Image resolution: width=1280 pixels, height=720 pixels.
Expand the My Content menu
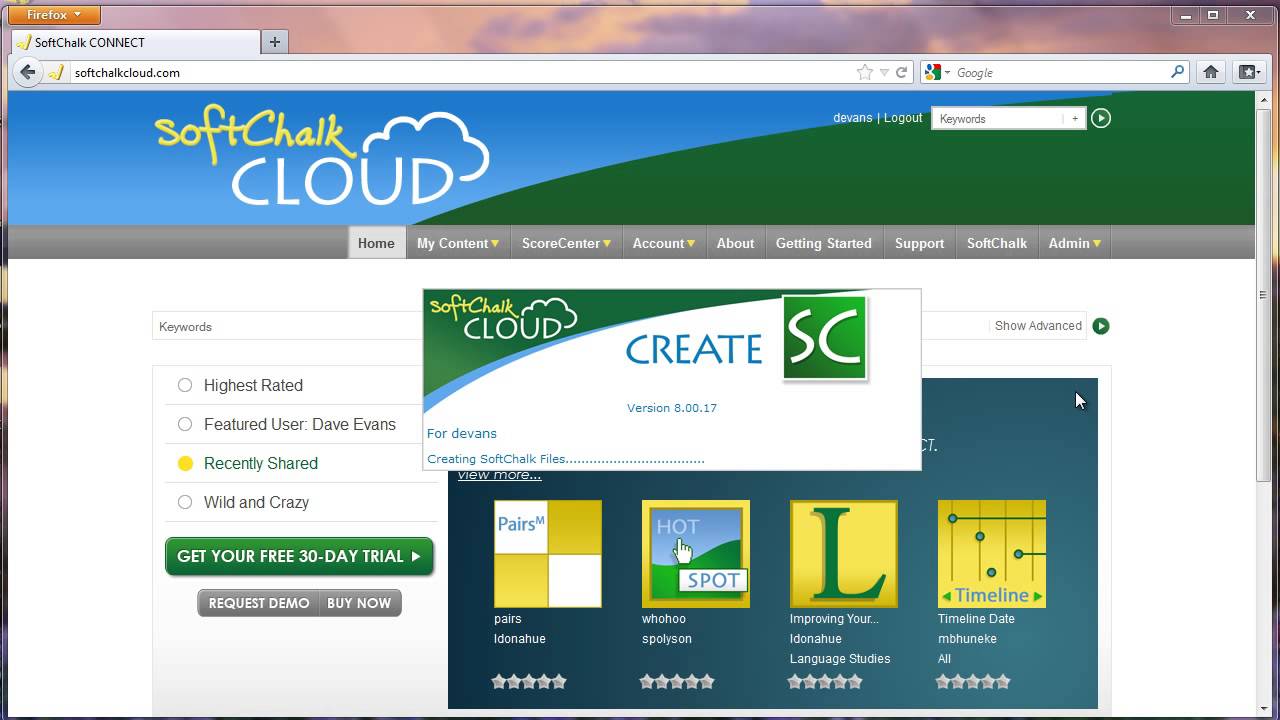tap(458, 243)
